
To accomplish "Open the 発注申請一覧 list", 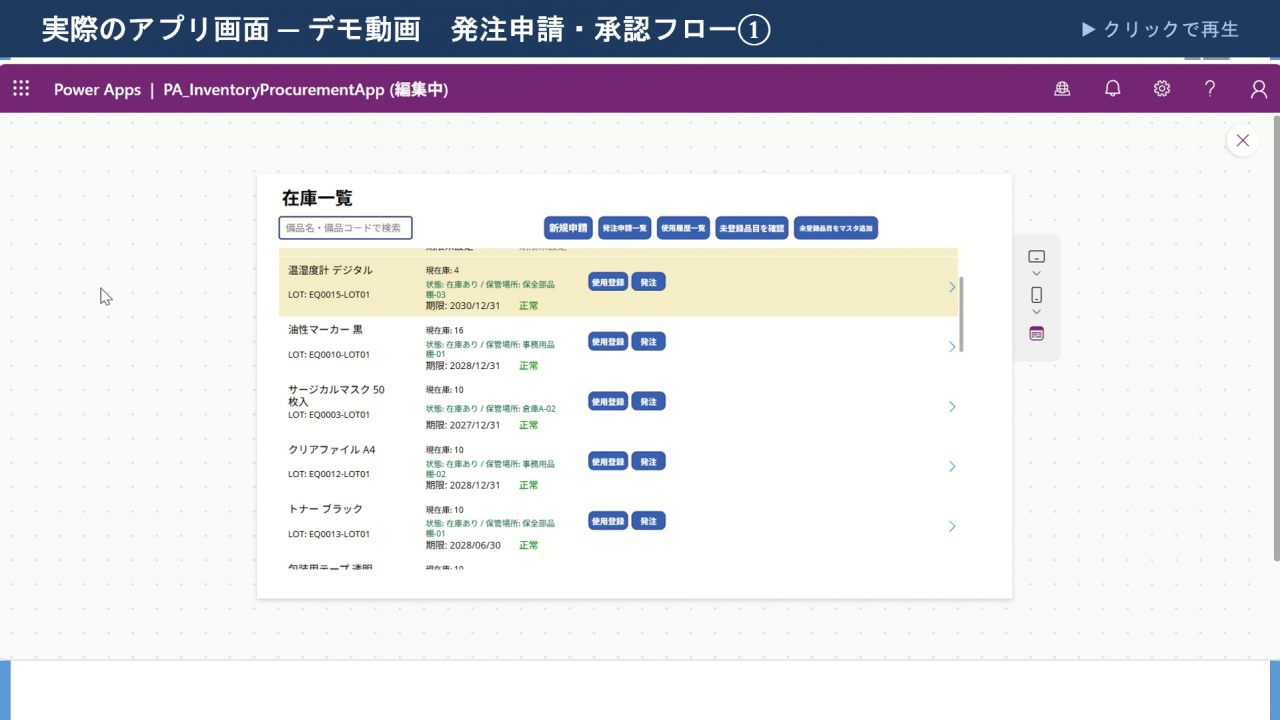I will [625, 228].
